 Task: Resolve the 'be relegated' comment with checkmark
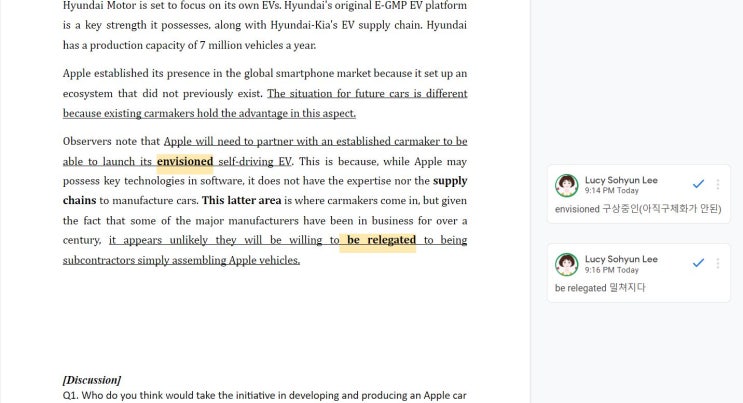pyautogui.click(x=698, y=263)
